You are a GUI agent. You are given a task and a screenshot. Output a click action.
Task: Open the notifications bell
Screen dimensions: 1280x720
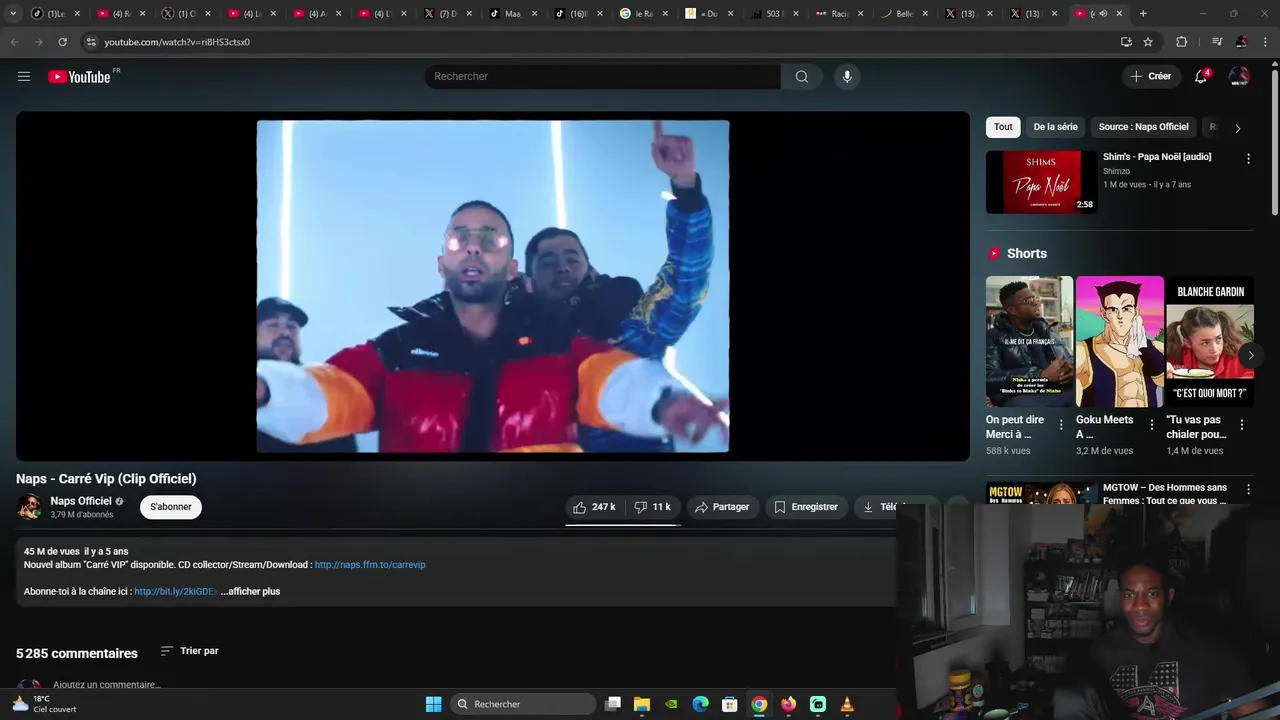(1201, 77)
